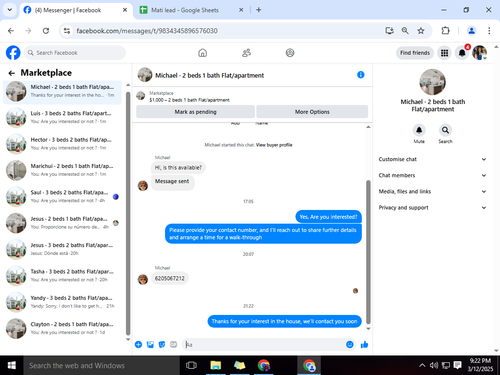Open Hector 3 beds 2 baths conversation
The image size is (500, 375).
pyautogui.click(x=62, y=144)
